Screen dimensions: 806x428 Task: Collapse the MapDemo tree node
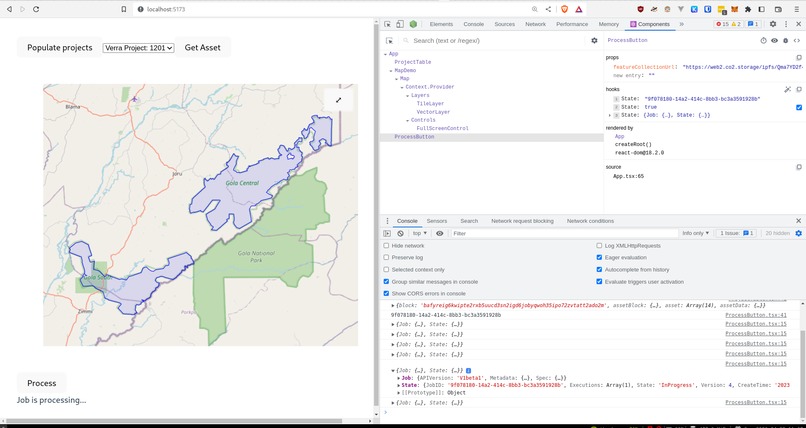click(392, 71)
